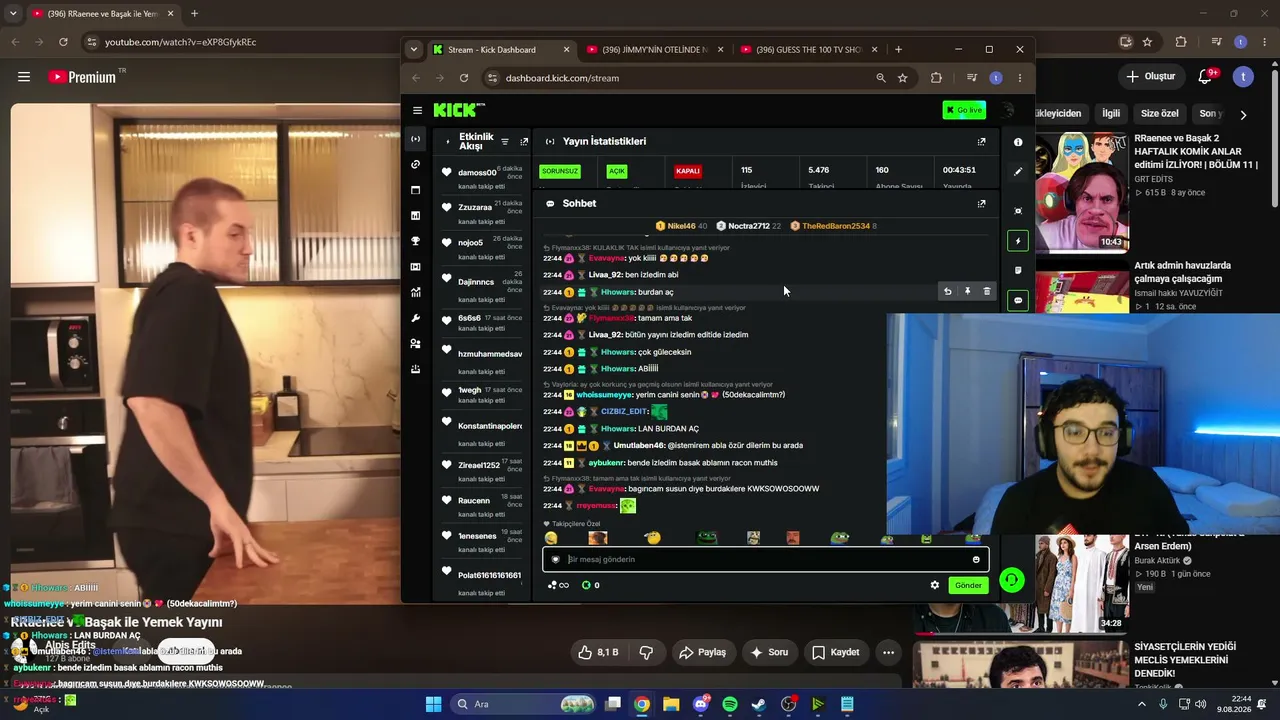Reload the Kick dashboard page
The image size is (1280, 720).
pyautogui.click(x=464, y=78)
